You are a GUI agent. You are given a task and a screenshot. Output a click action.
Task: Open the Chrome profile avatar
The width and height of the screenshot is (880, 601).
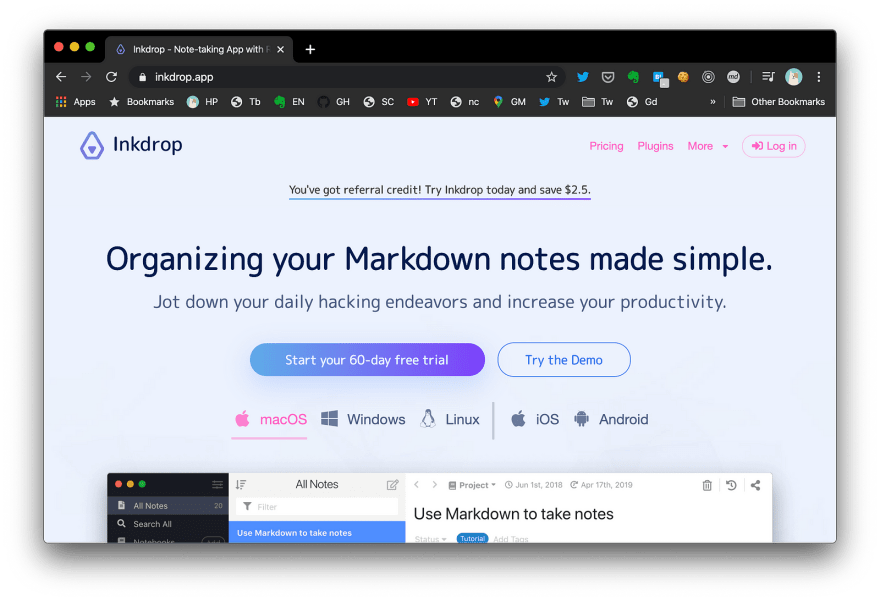point(794,77)
